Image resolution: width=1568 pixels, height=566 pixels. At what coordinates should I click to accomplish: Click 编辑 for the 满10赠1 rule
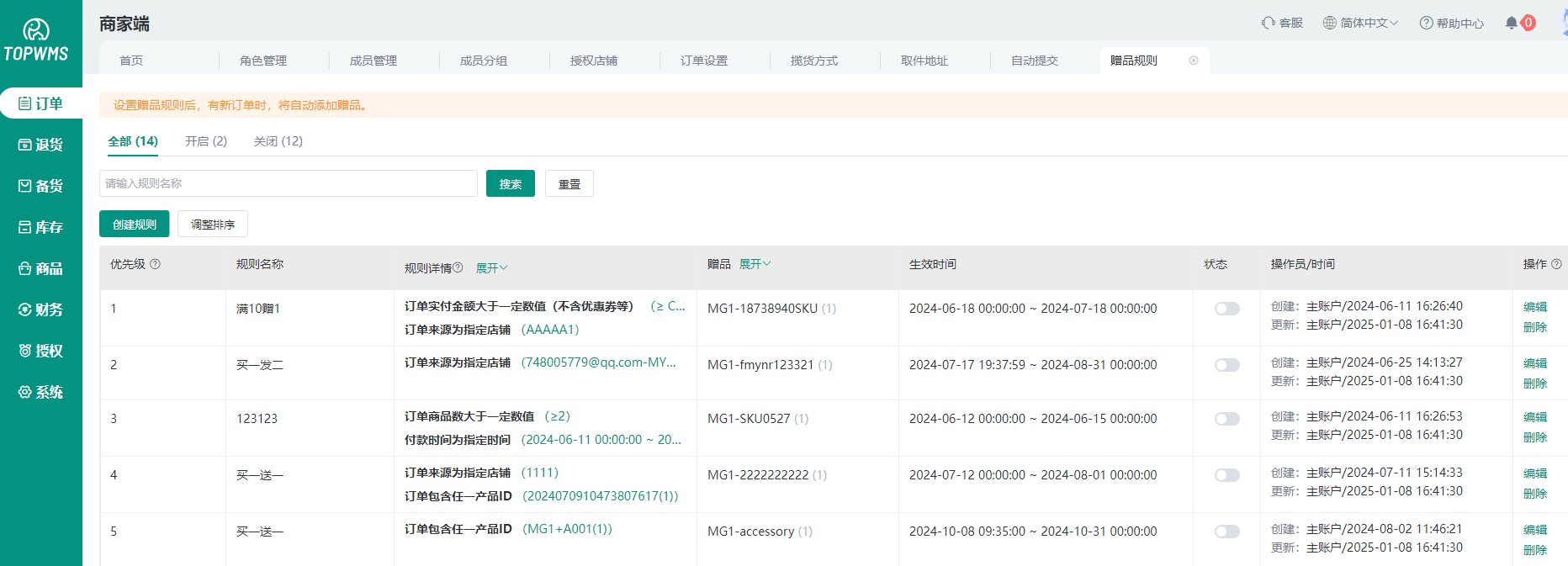pyautogui.click(x=1534, y=307)
